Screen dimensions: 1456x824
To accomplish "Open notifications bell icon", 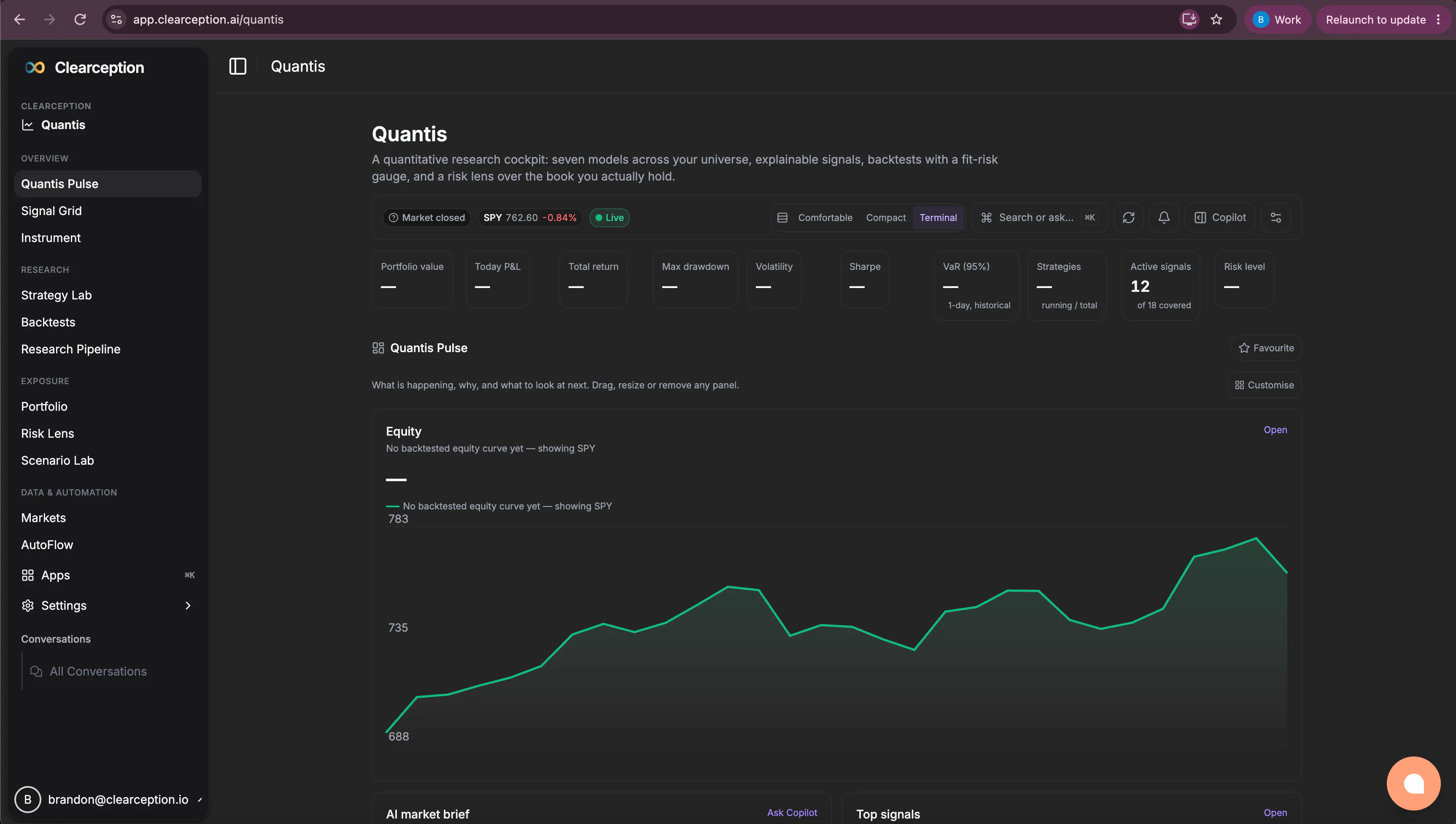I will coord(1163,217).
